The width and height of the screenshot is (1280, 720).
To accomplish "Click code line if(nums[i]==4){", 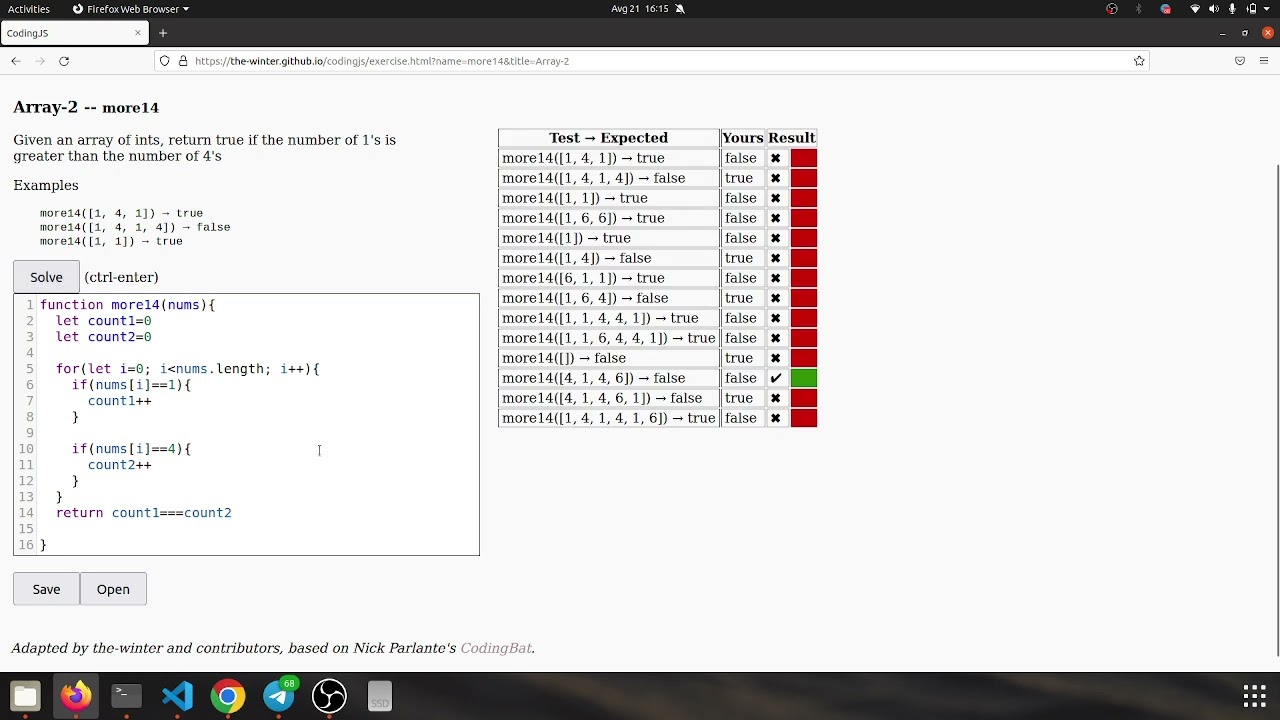I will coord(131,449).
